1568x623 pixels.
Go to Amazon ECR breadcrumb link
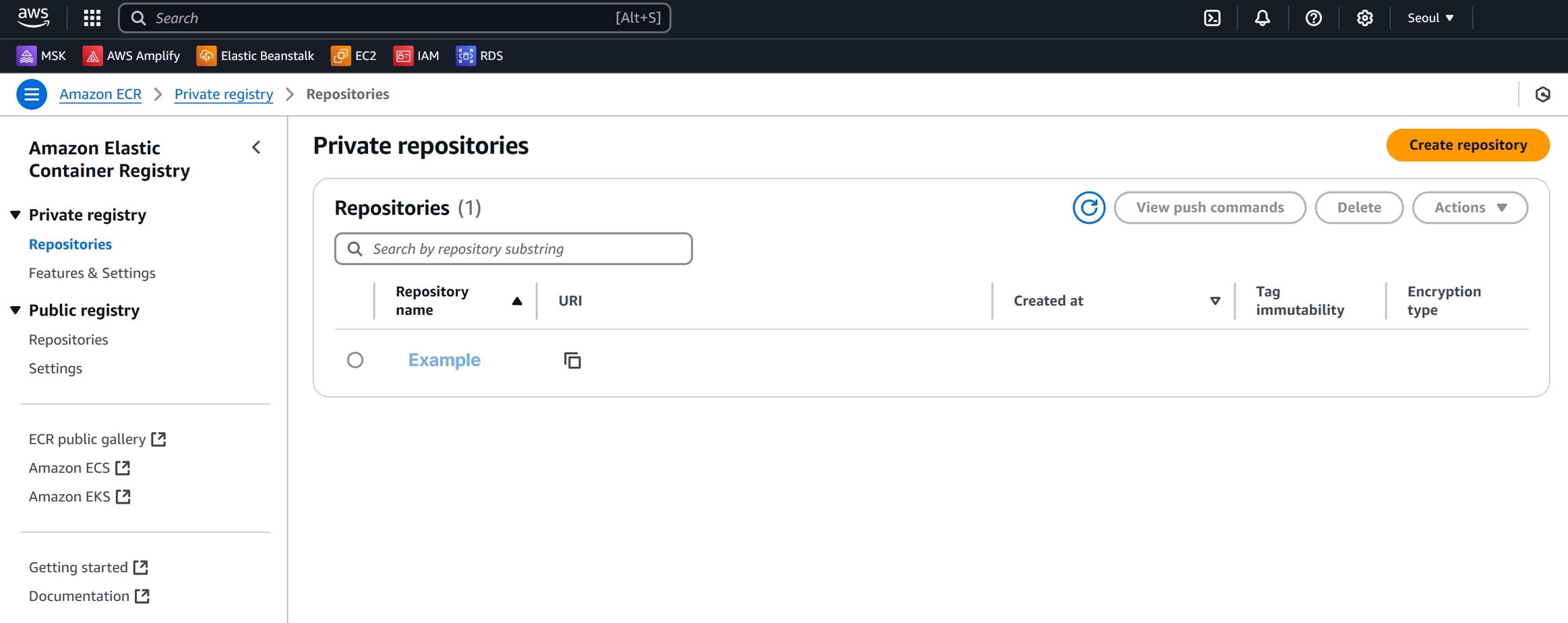coord(100,94)
